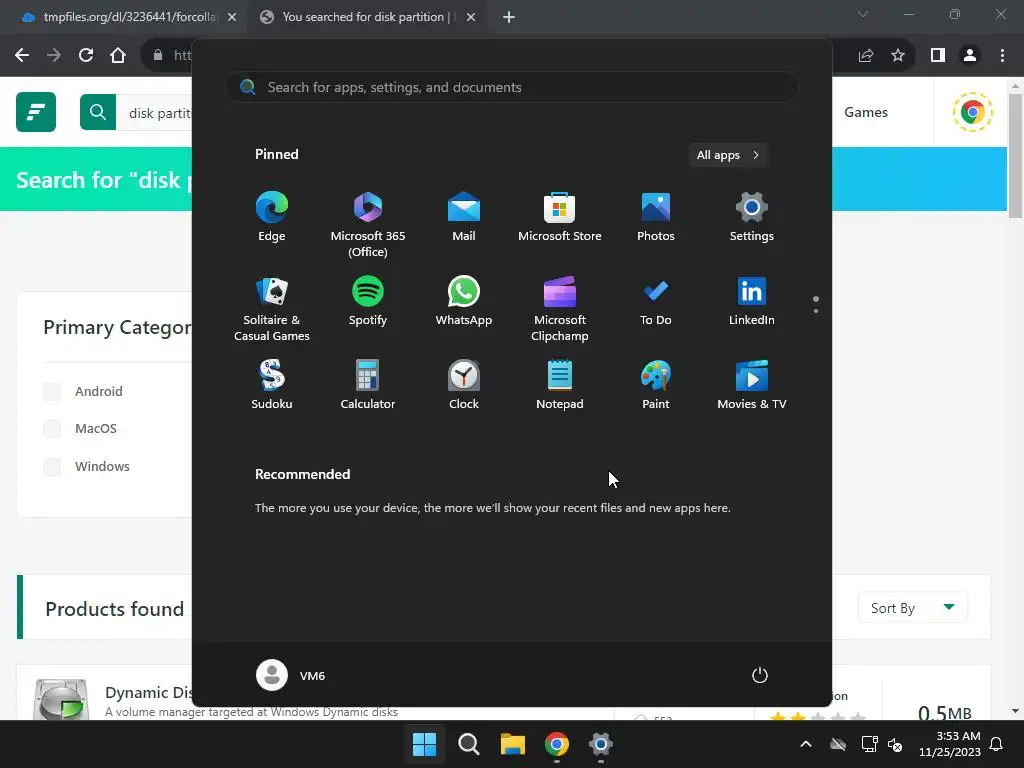The width and height of the screenshot is (1024, 768).
Task: Launch the To Do app
Action: tap(656, 301)
